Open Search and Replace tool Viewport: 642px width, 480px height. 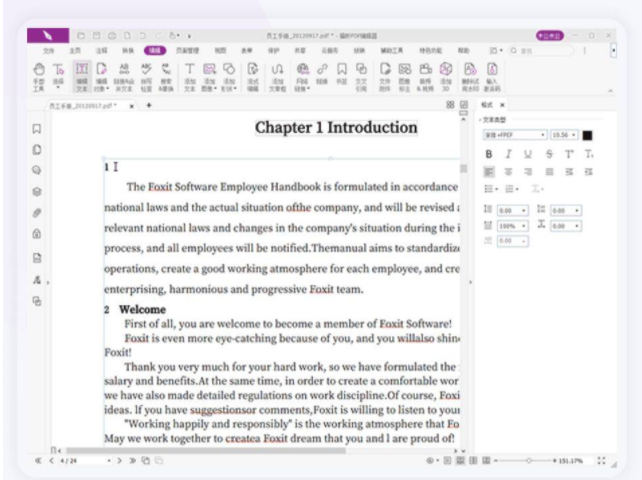(165, 77)
